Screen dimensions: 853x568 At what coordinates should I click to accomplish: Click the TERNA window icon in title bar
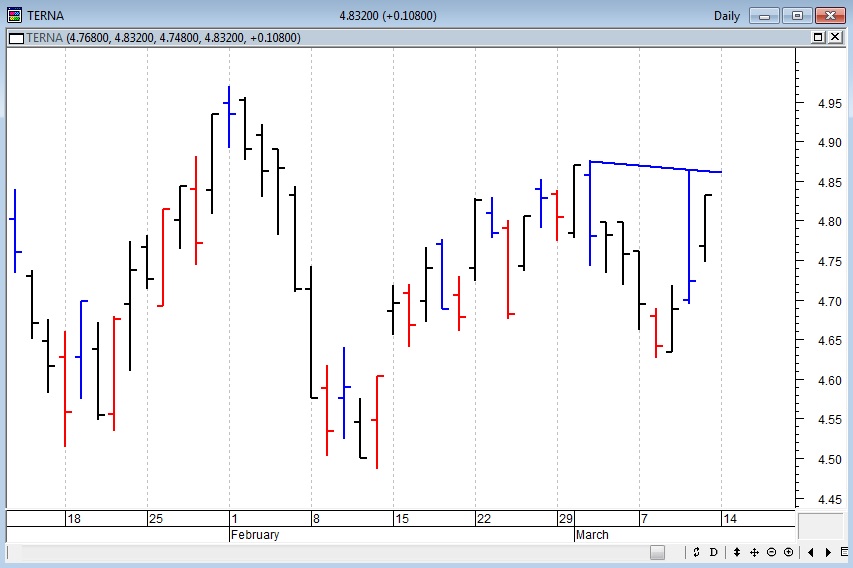click(x=15, y=15)
